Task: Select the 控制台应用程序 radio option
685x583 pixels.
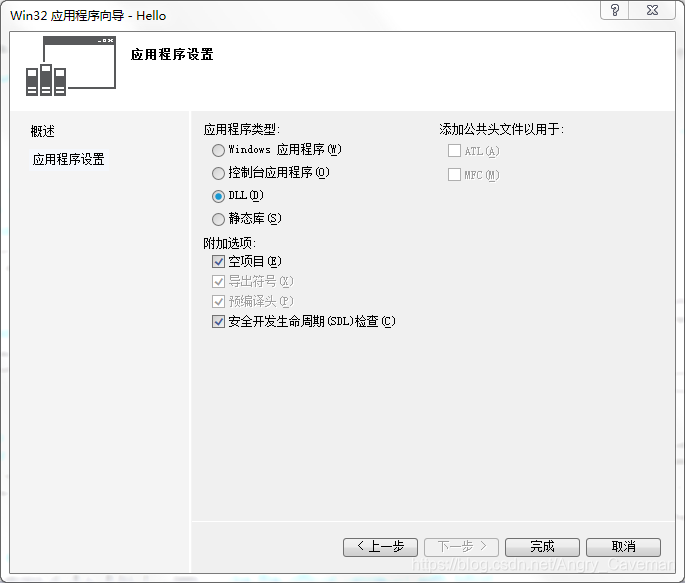Action: tap(218, 173)
